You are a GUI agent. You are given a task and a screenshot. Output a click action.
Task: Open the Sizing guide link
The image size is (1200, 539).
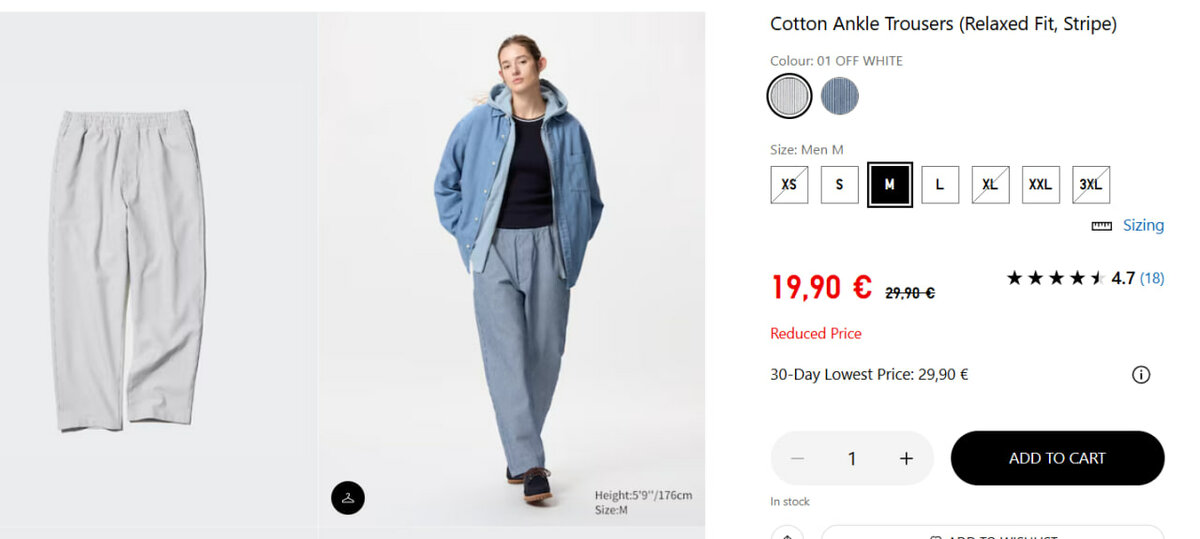coord(1143,225)
